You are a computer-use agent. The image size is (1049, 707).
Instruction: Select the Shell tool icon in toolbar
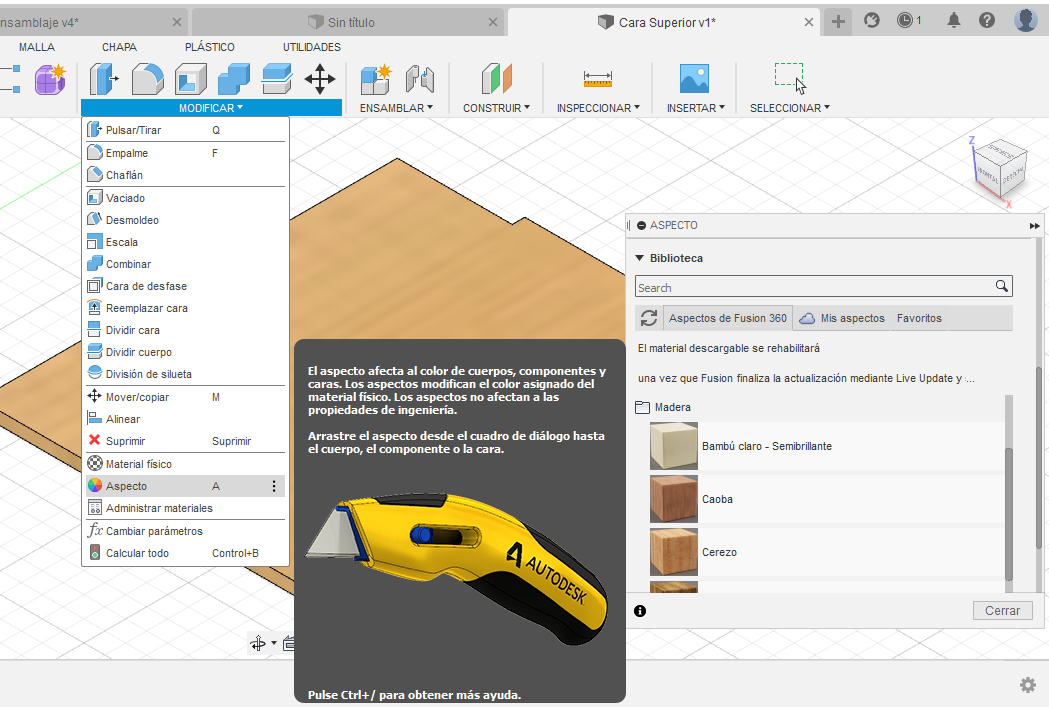coord(191,79)
